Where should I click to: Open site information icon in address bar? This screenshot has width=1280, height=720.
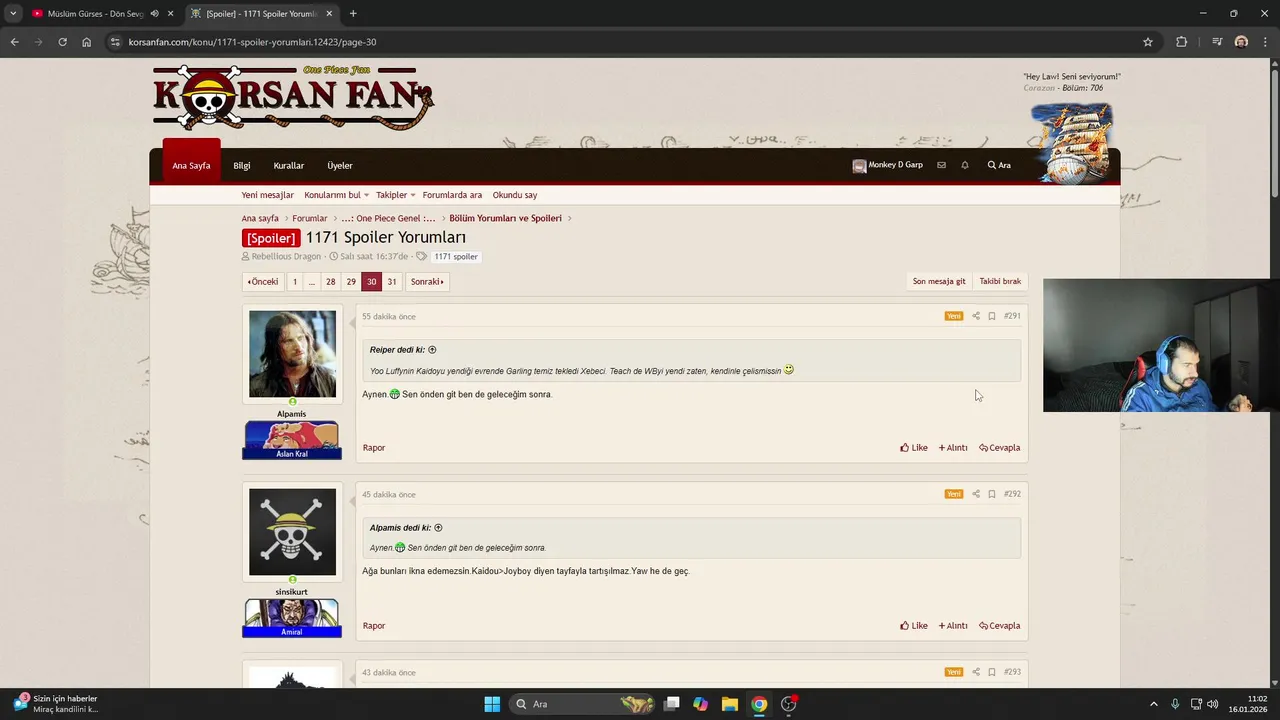(115, 42)
